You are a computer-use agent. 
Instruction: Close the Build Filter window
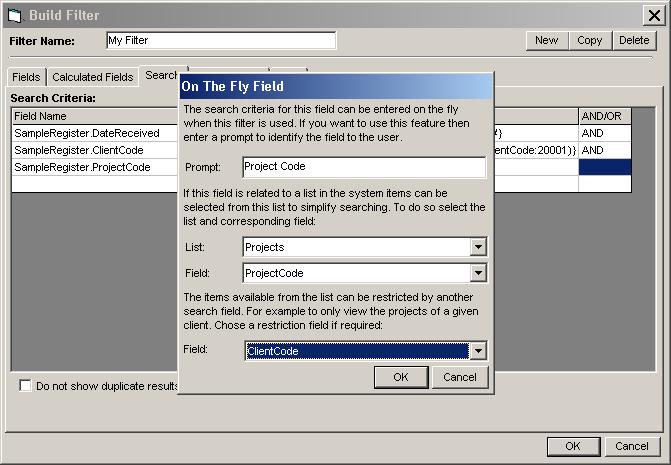pyautogui.click(x=653, y=15)
